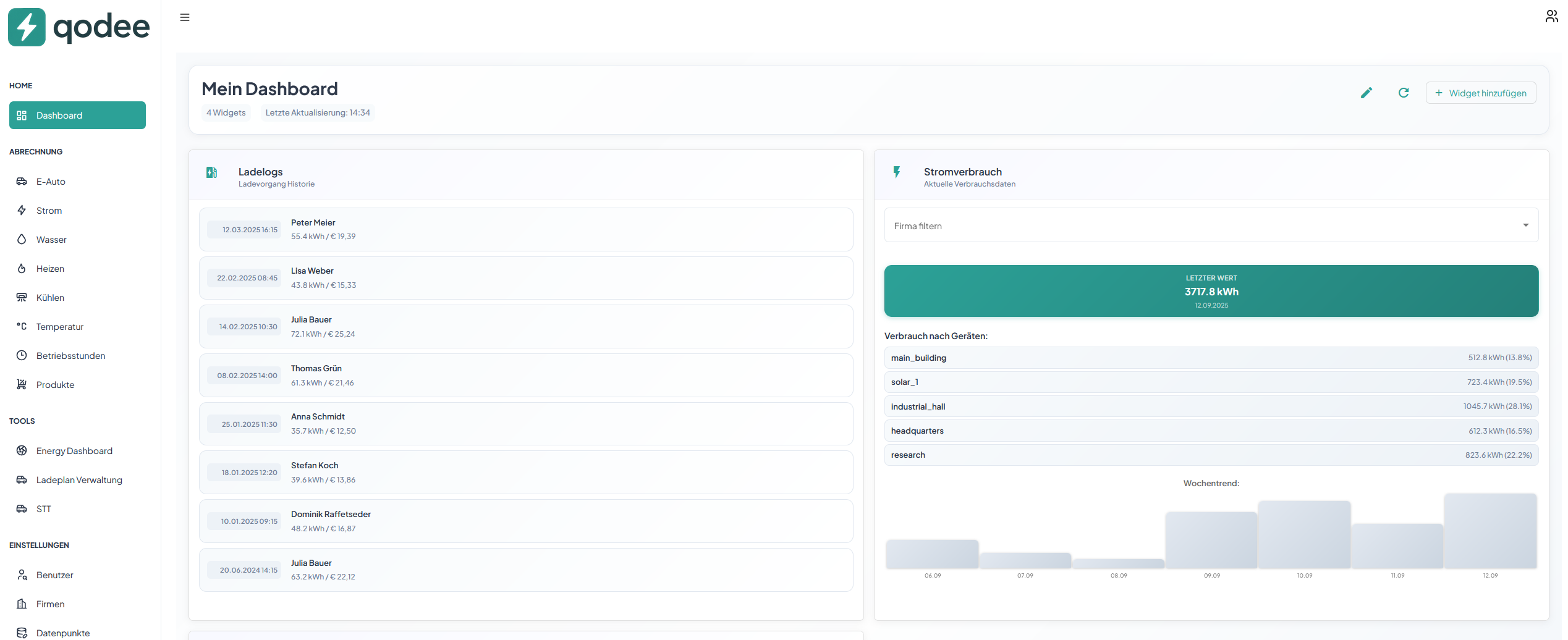This screenshot has height=640, width=1568.
Task: Select the E-Auto car icon
Action: click(x=22, y=181)
